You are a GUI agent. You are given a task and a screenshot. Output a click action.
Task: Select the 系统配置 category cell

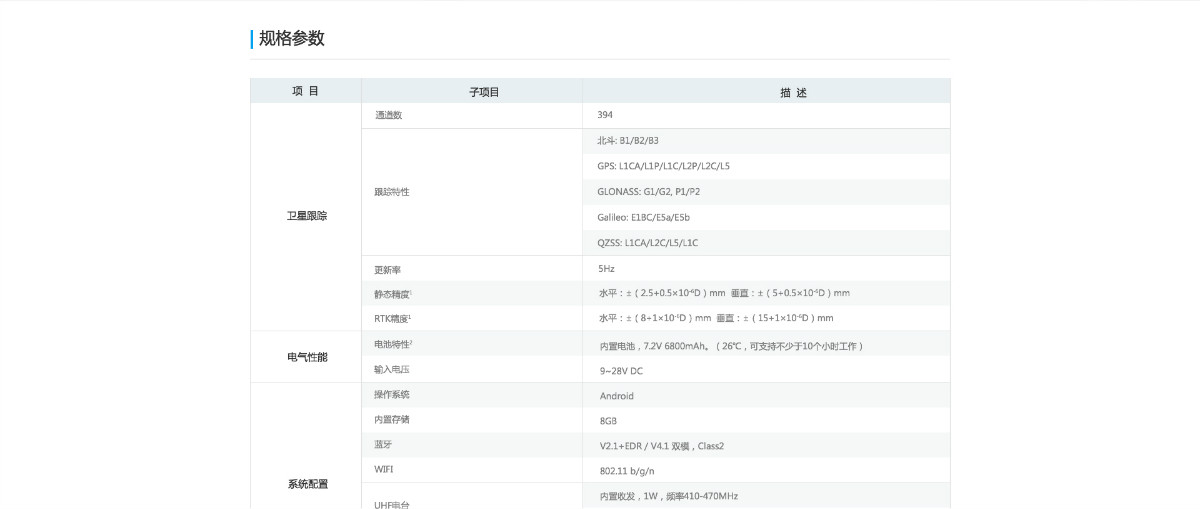pyautogui.click(x=307, y=484)
